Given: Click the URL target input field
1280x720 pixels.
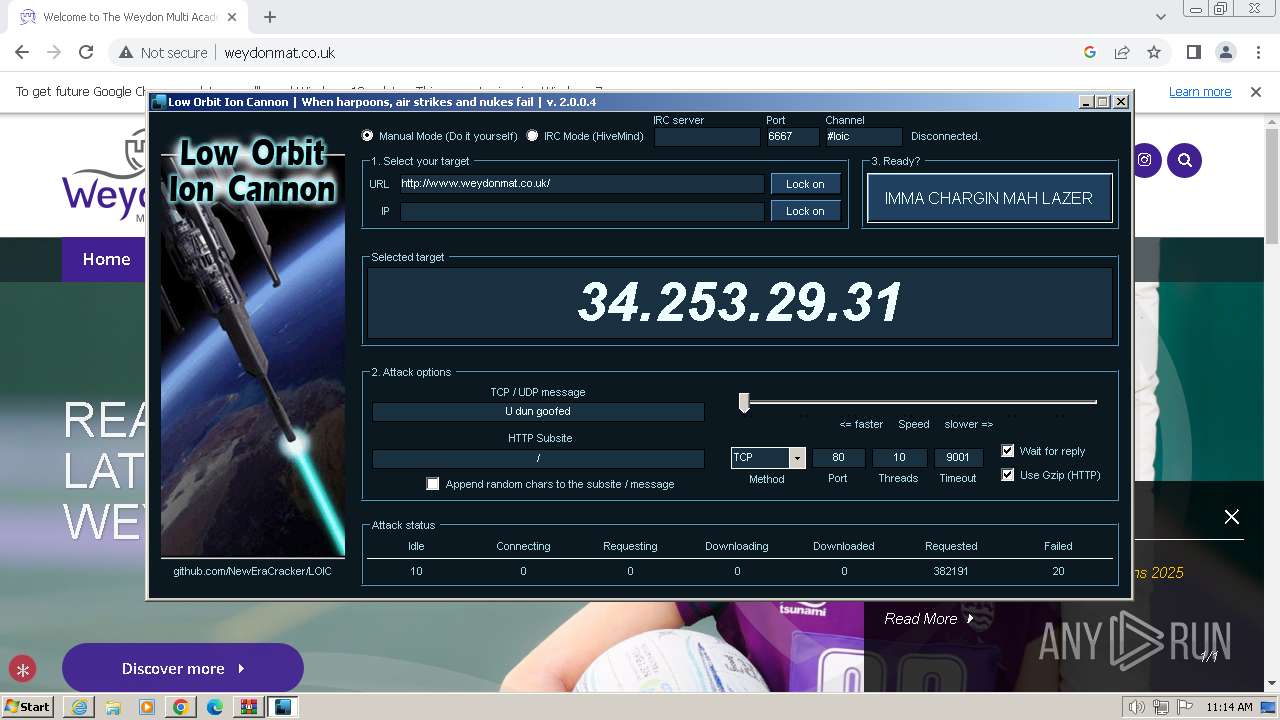Looking at the screenshot, I should tap(582, 184).
